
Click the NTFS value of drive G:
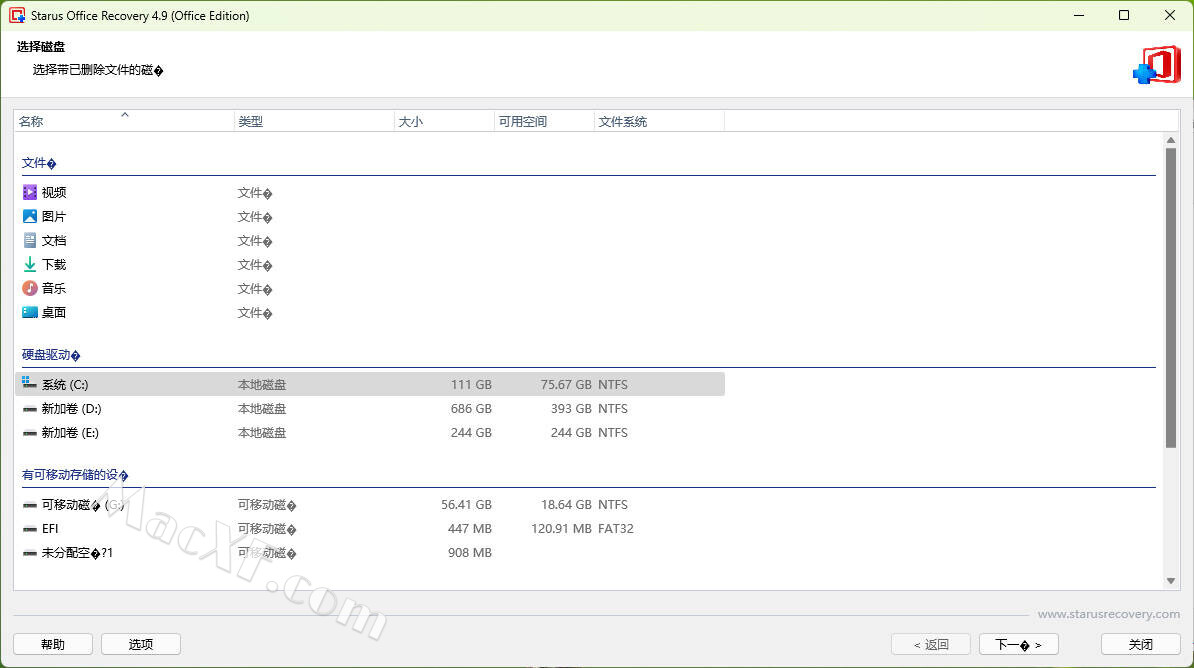(x=613, y=505)
